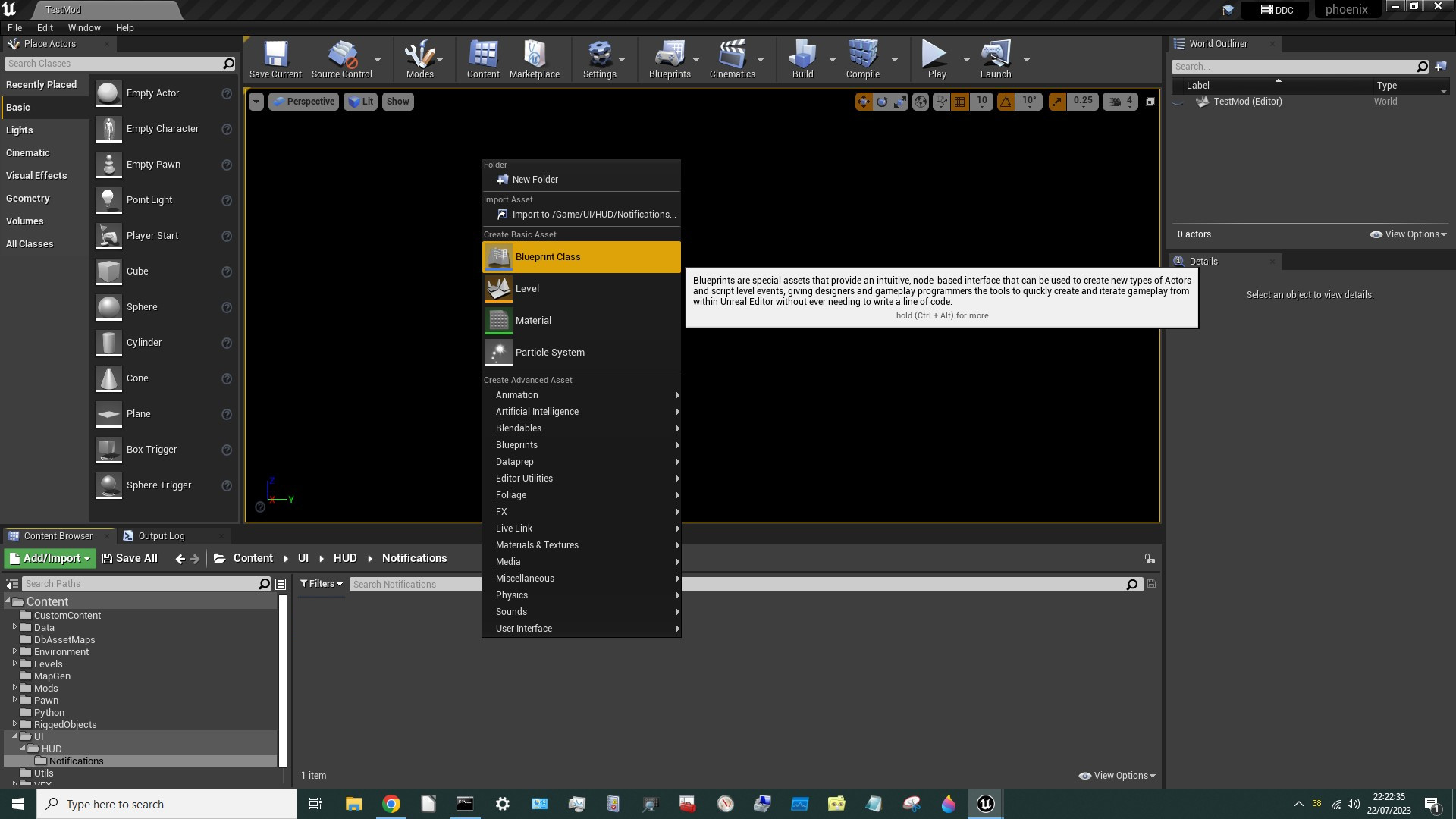Click Add/Import button
This screenshot has height=819, width=1456.
pos(50,559)
